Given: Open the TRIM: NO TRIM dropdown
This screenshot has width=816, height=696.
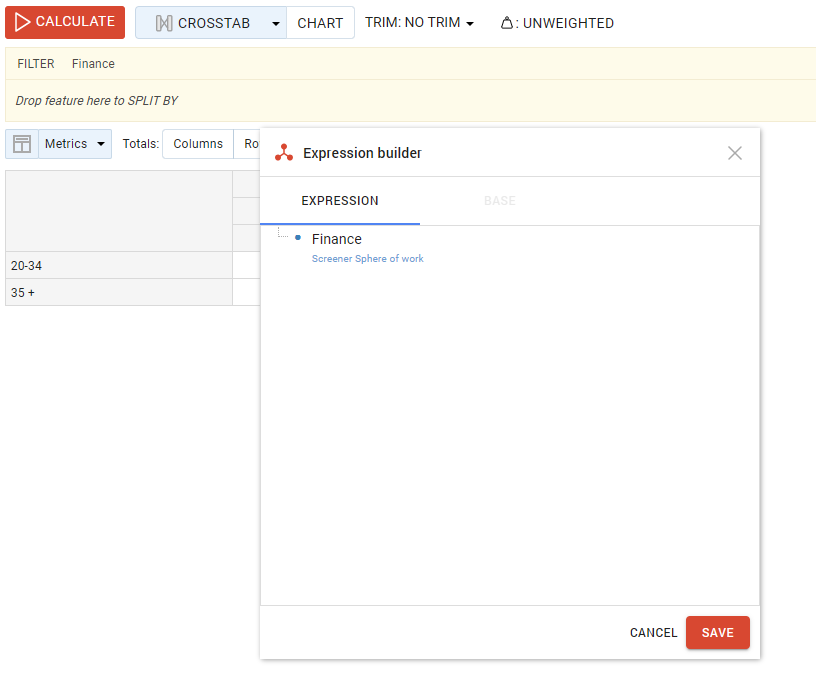Looking at the screenshot, I should 419,23.
